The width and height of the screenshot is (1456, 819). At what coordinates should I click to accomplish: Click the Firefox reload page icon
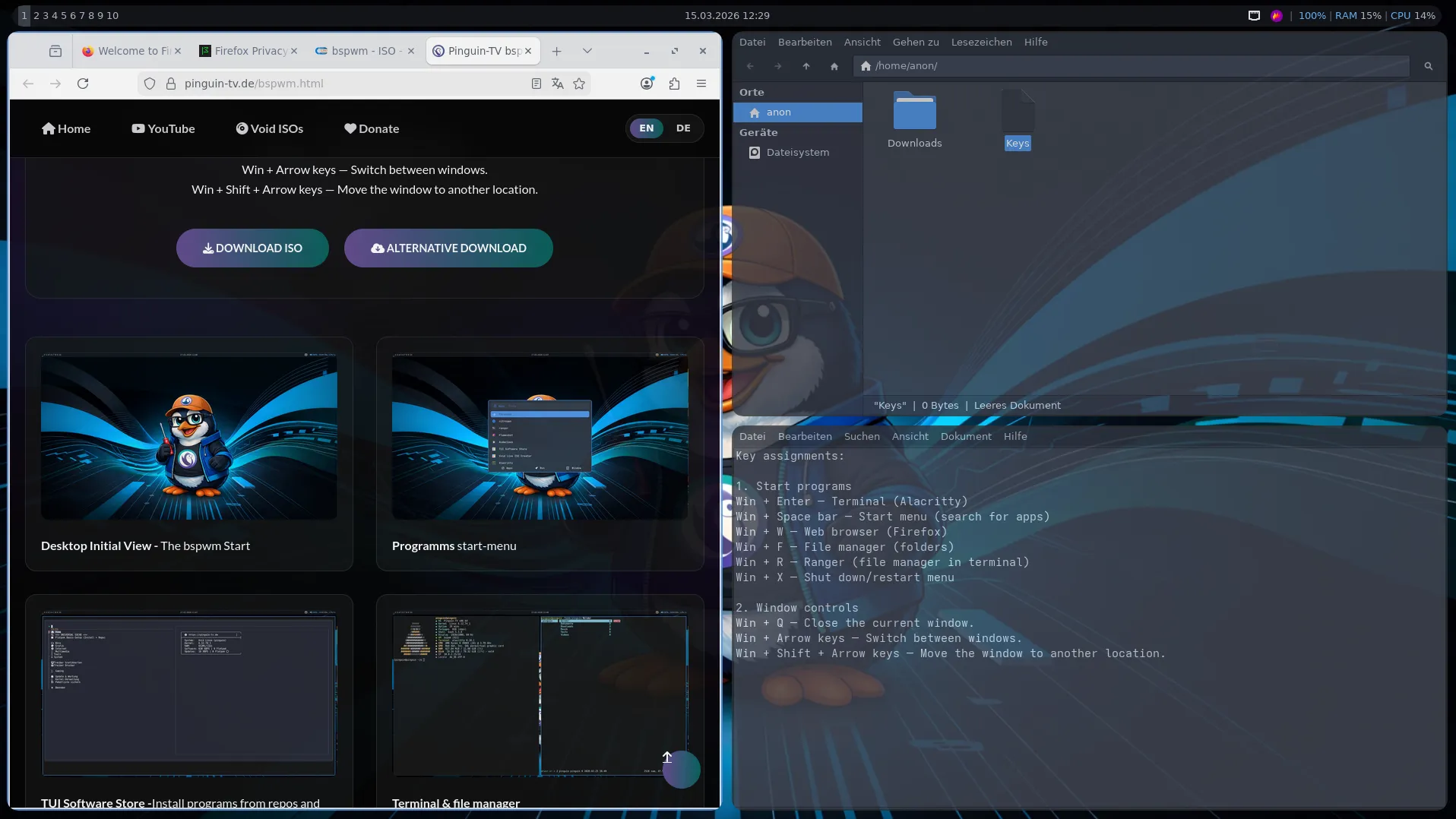click(x=83, y=84)
